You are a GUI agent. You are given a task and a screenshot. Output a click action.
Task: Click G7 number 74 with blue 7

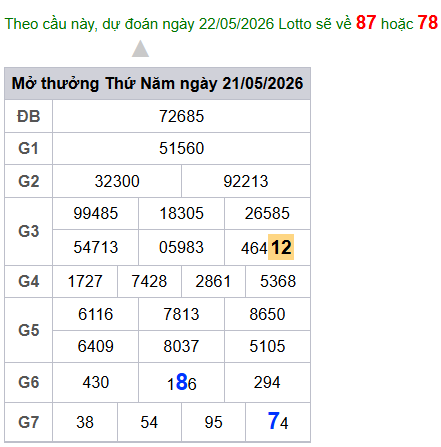[x=278, y=421]
